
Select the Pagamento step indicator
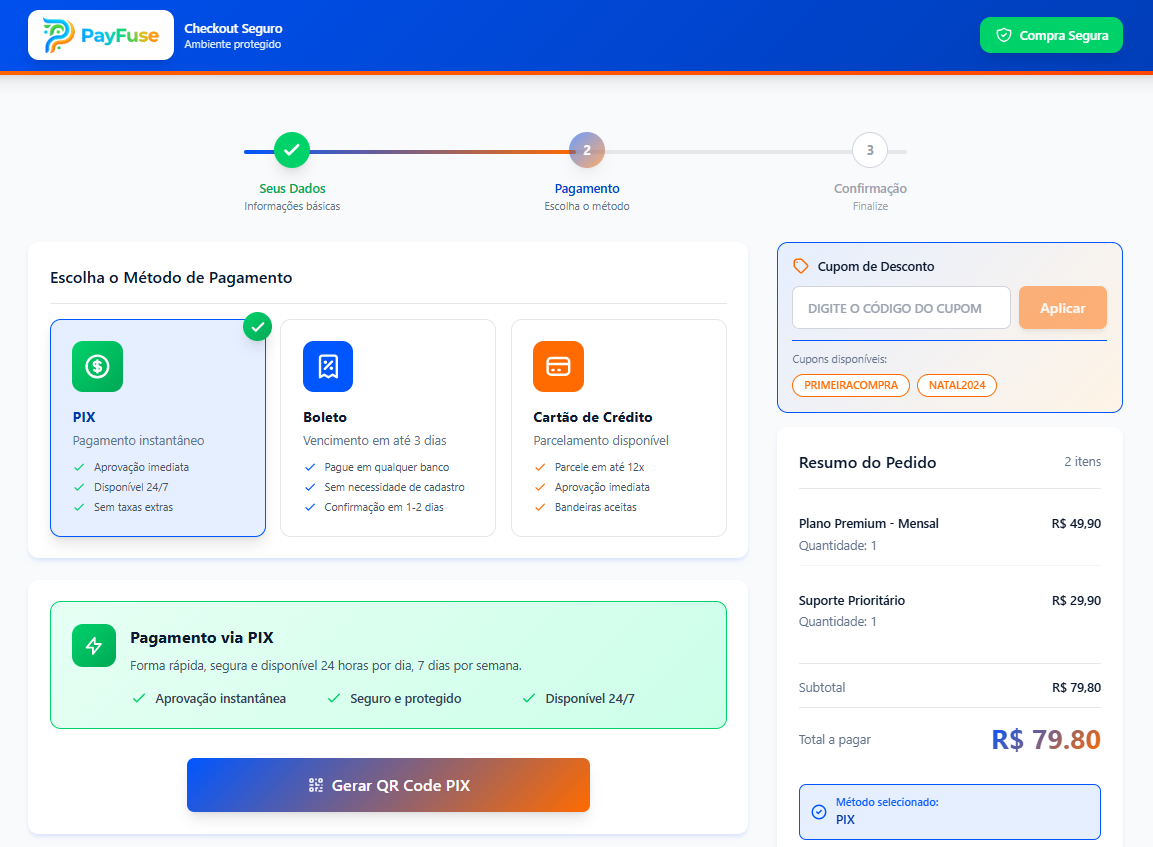[x=586, y=149]
